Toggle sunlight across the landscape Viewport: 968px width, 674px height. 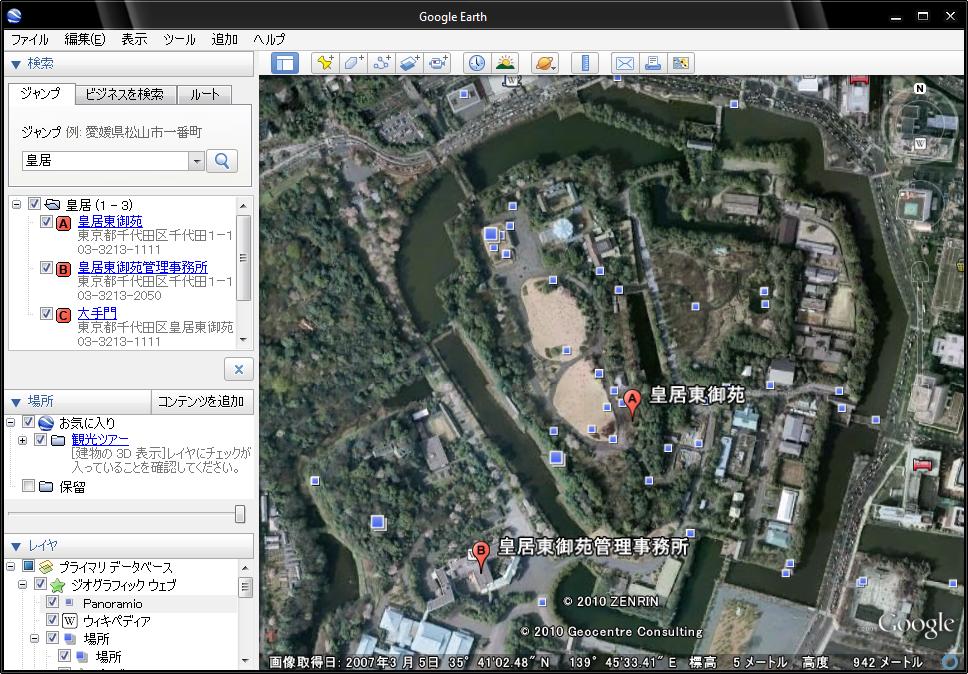[x=505, y=63]
